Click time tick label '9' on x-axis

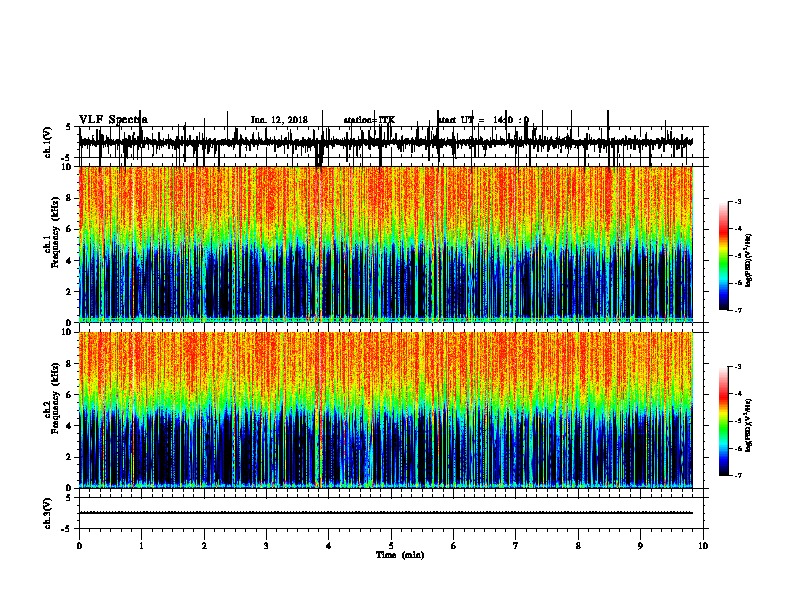click(x=640, y=546)
